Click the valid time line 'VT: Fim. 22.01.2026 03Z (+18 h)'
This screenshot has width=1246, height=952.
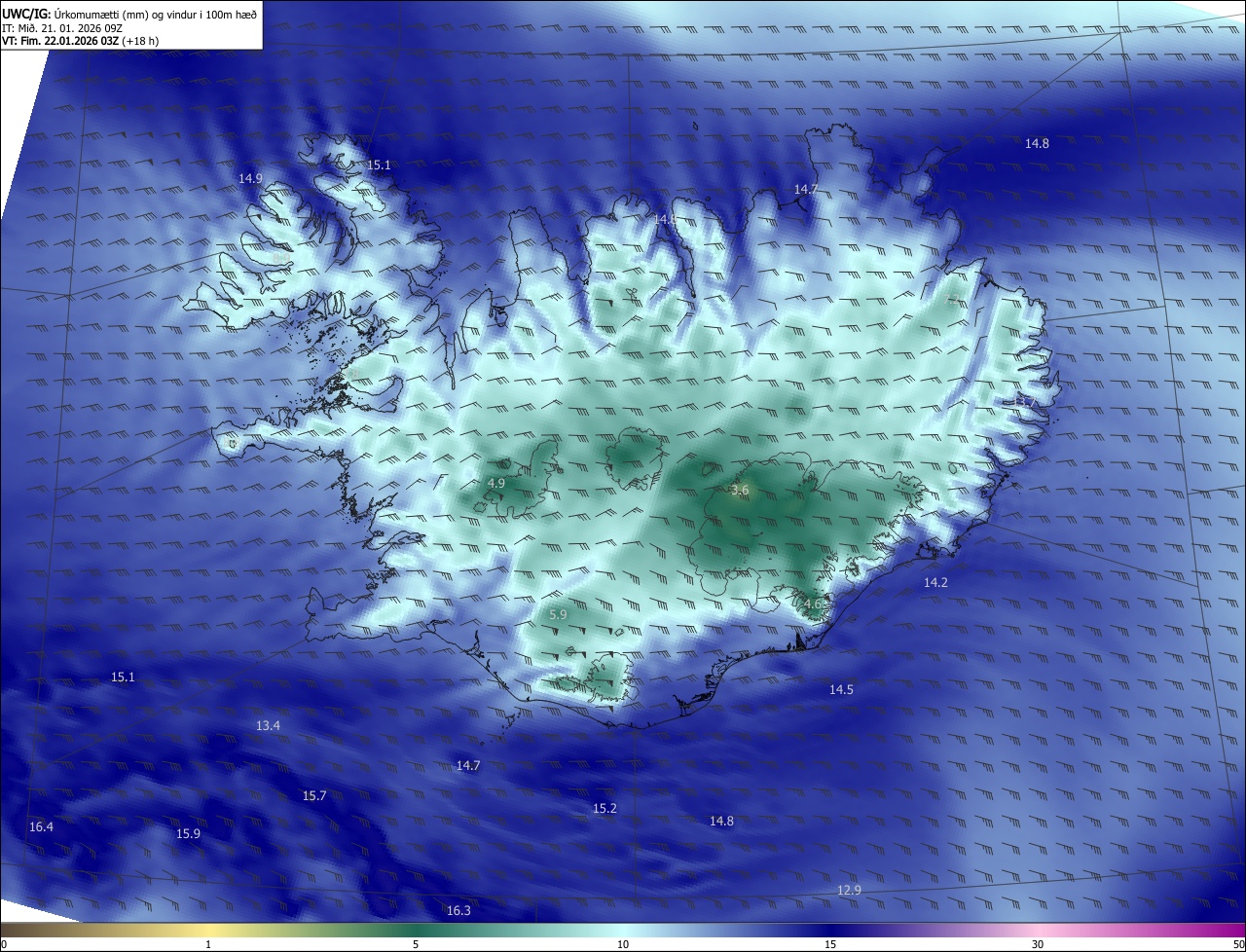tap(80, 41)
